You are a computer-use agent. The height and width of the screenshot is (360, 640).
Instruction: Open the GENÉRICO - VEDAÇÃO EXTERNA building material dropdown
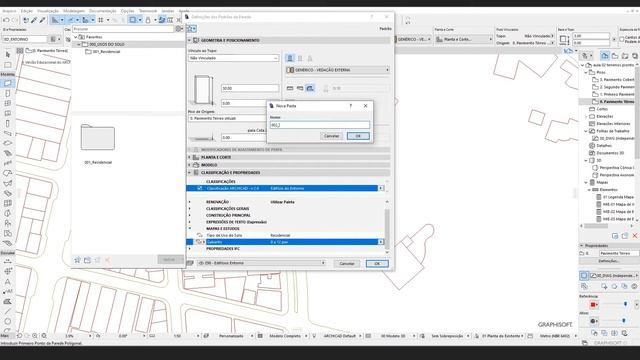(338, 70)
